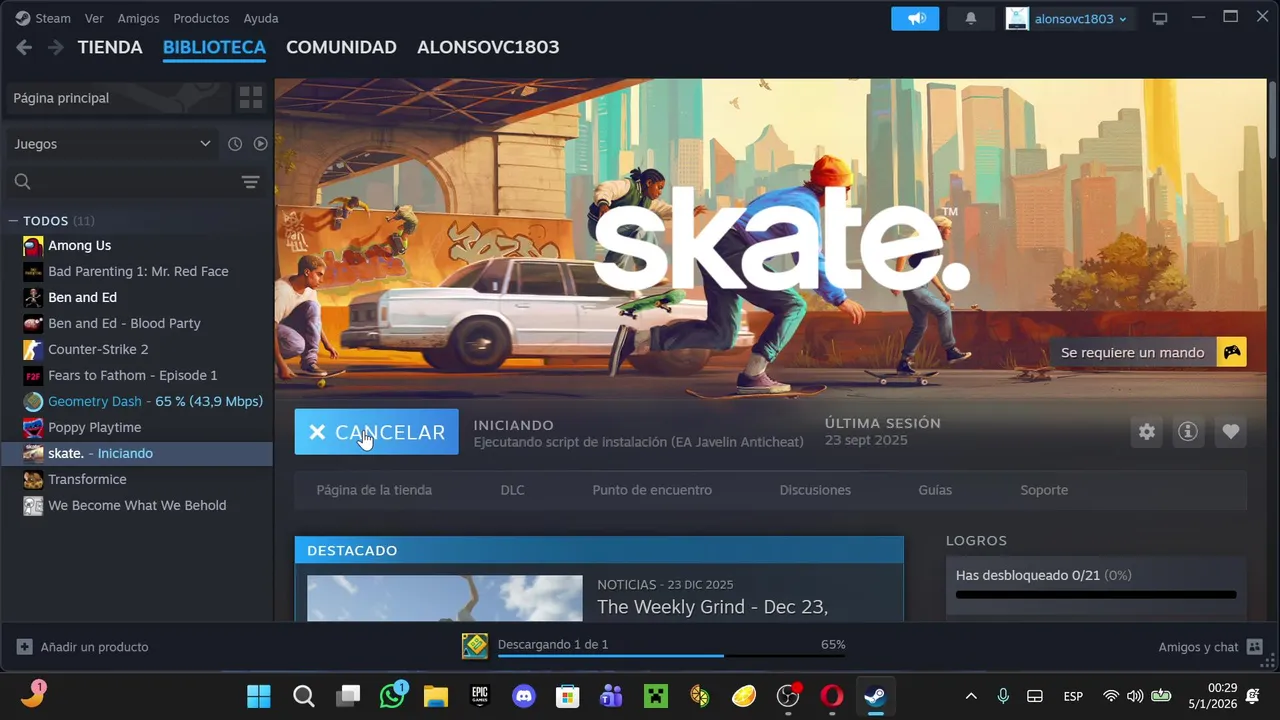Image resolution: width=1280 pixels, height=720 pixels.
Task: Open WhatsApp from the taskbar
Action: (392, 696)
